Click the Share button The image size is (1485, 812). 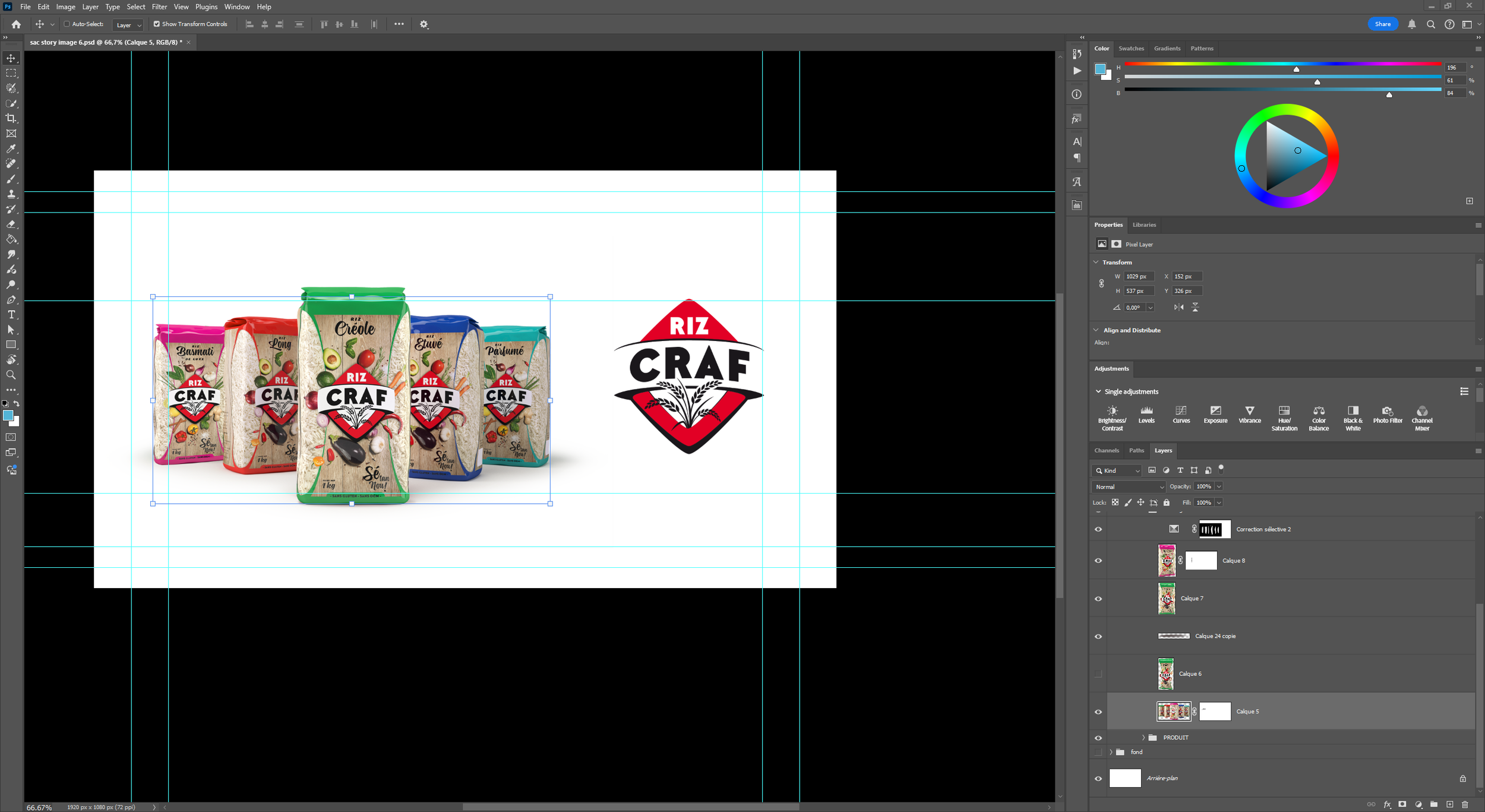[x=1383, y=24]
